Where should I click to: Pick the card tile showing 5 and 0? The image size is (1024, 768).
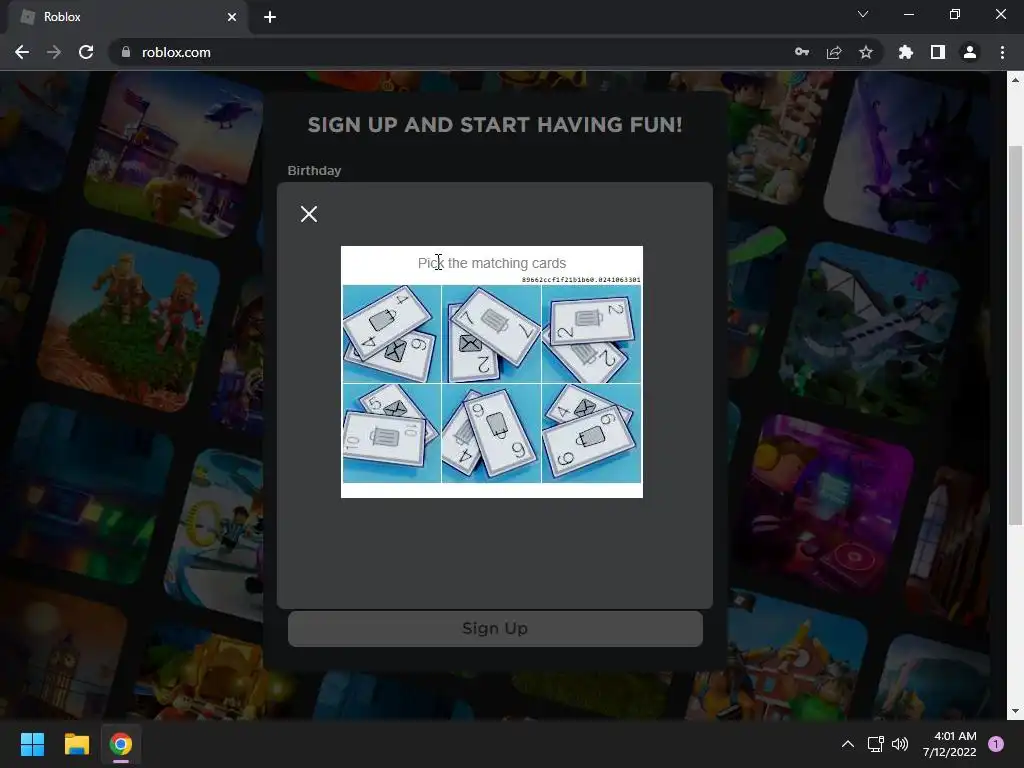point(392,434)
